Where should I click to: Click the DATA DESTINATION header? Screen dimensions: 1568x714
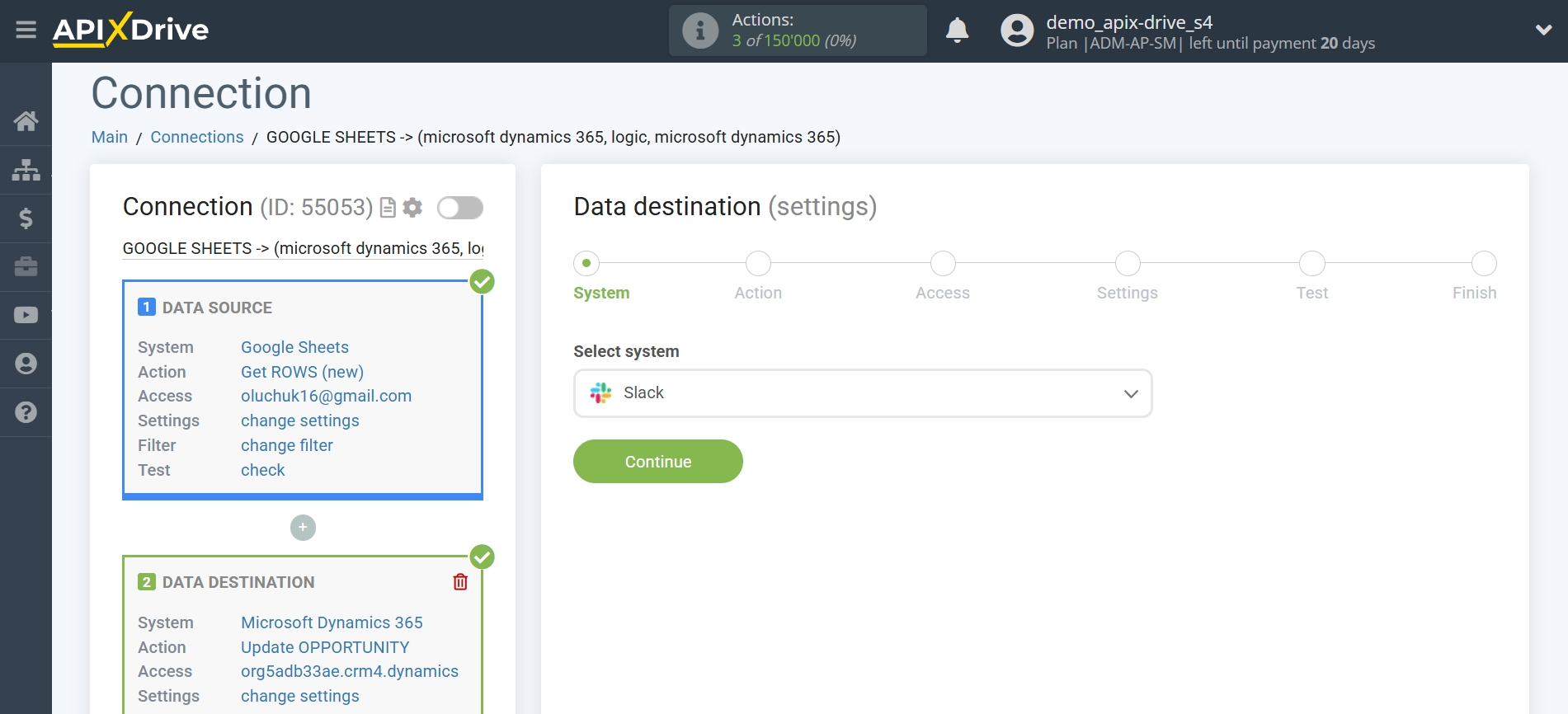pos(238,582)
